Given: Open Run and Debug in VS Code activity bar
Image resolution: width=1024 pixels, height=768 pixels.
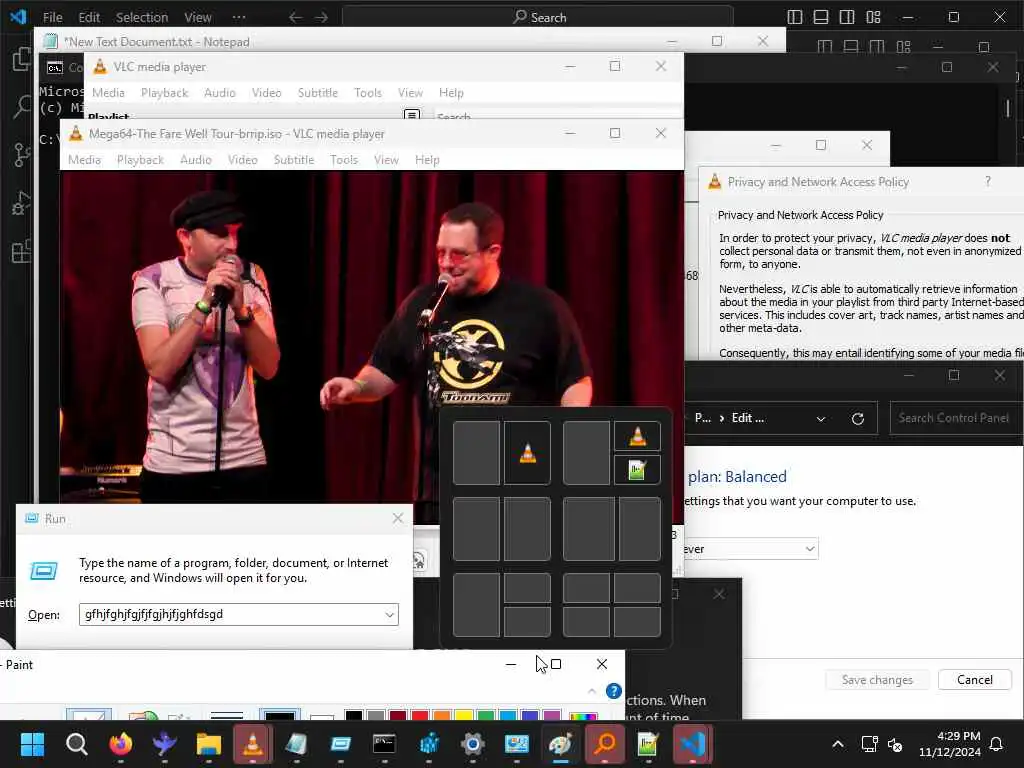Looking at the screenshot, I should [21, 203].
